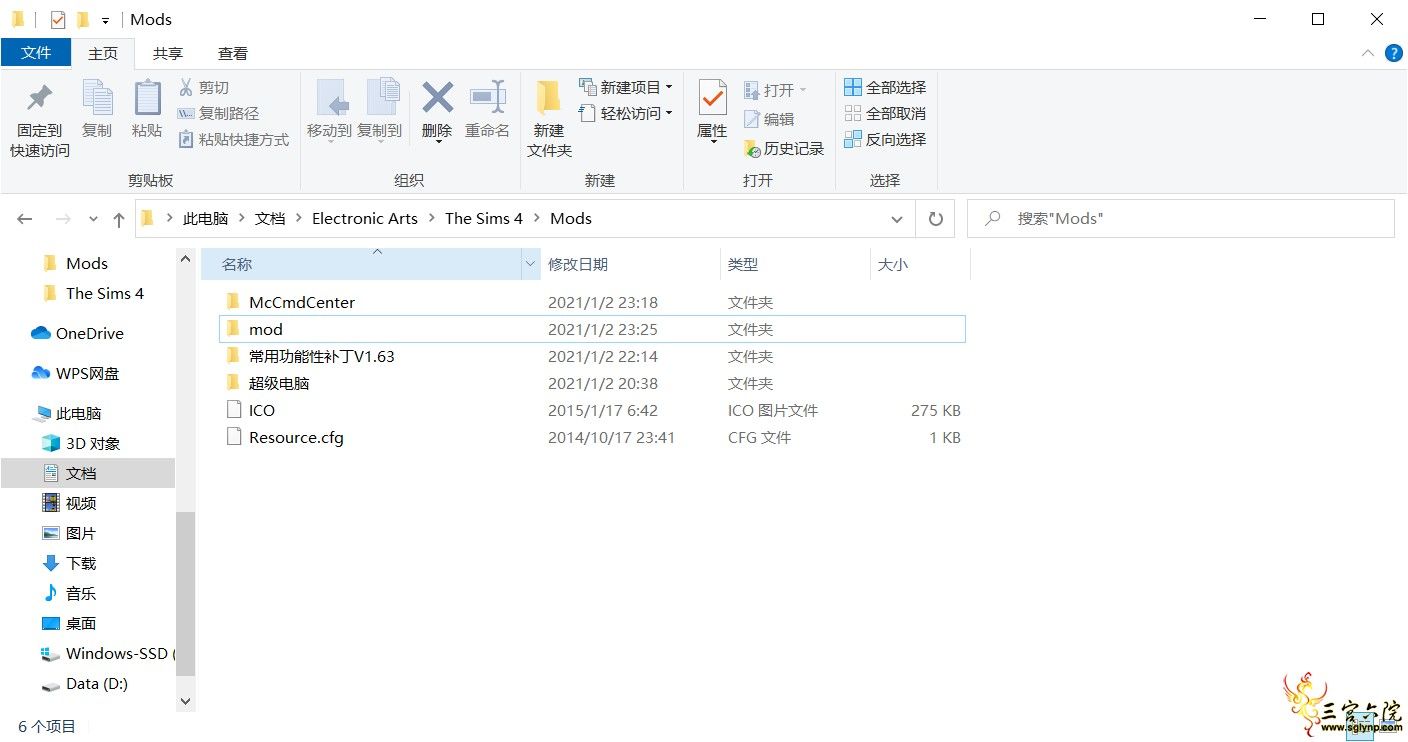Click Select none (全部取消)
This screenshot has width=1408, height=742.
885,114
